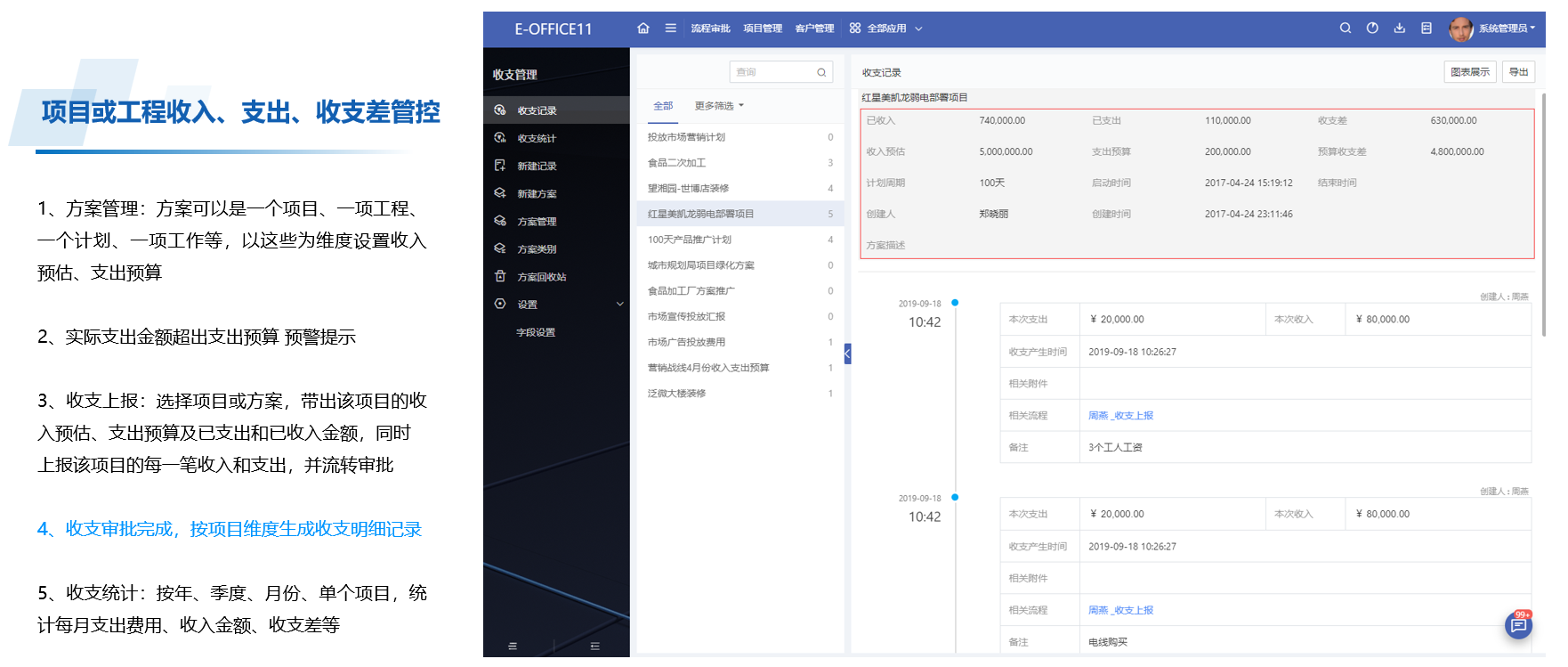The image size is (1568, 667).
Task: Select 食品二次加工 in list
Action: point(740,163)
